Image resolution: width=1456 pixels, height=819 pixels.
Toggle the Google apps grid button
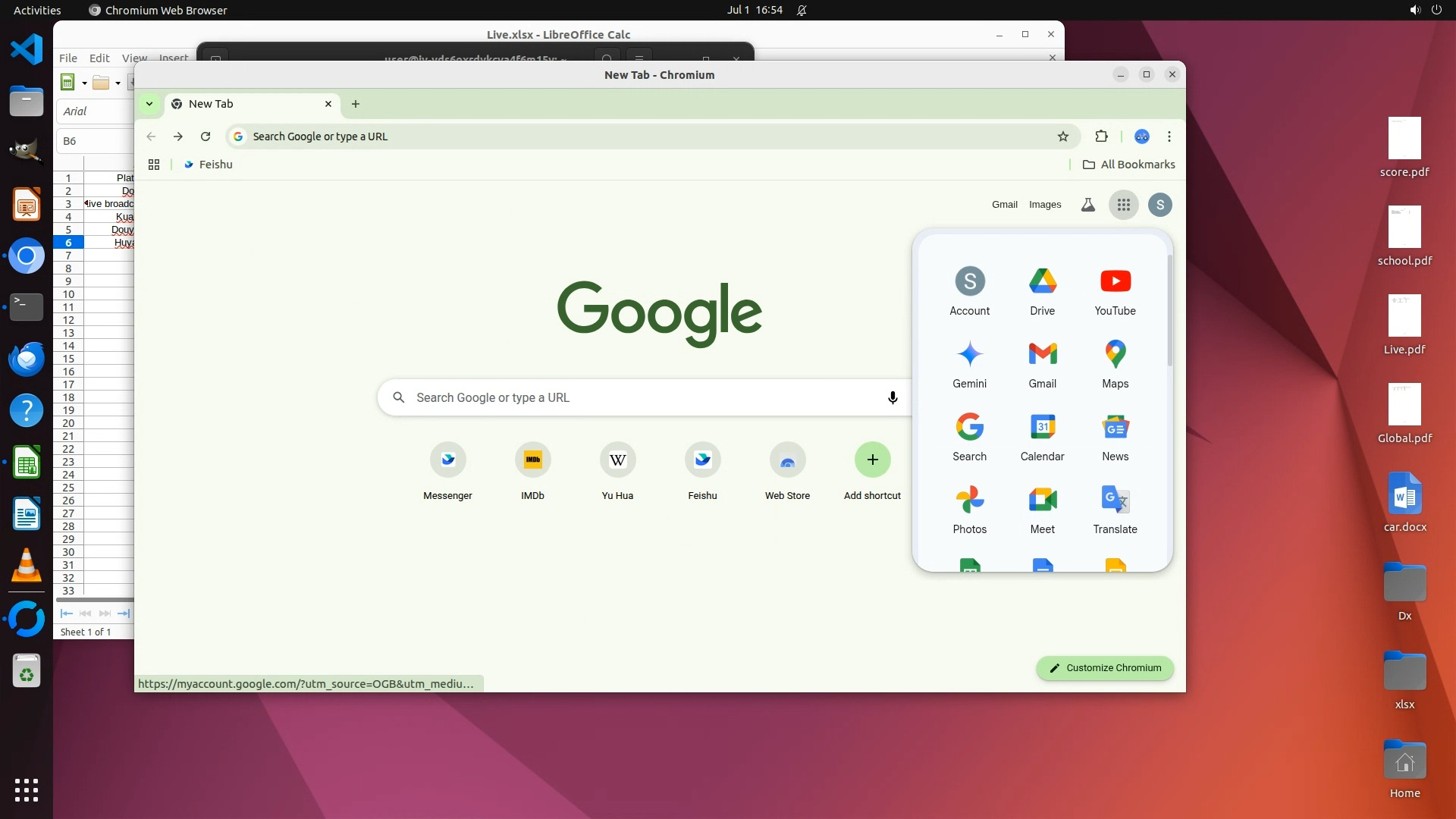click(1123, 205)
